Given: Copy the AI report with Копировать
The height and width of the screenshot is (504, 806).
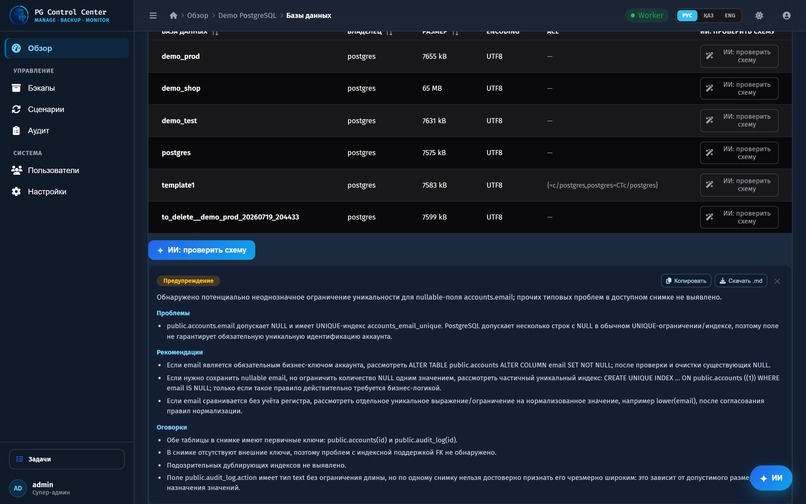Looking at the screenshot, I should tap(686, 281).
